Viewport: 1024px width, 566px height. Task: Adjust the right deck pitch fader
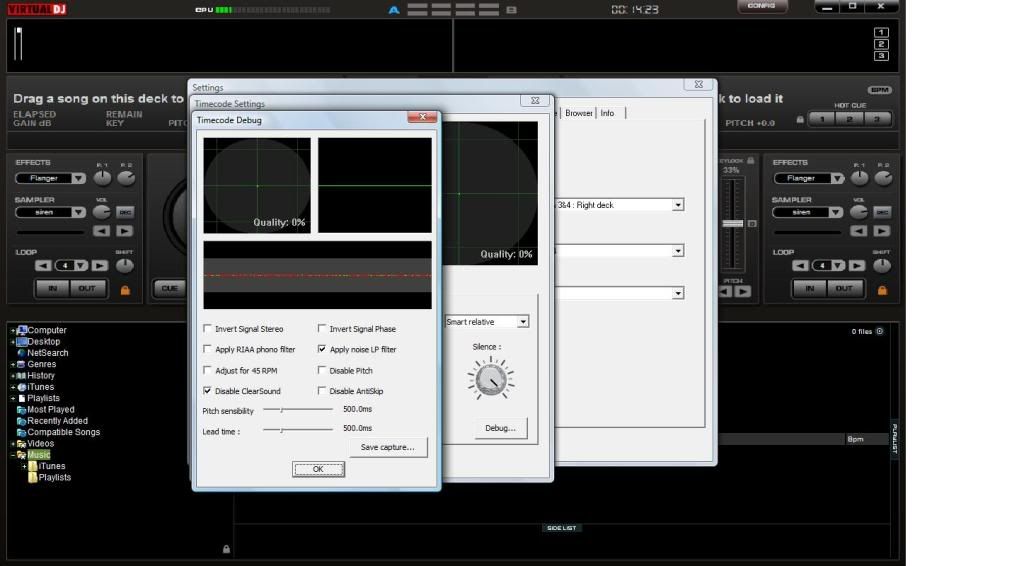733,224
